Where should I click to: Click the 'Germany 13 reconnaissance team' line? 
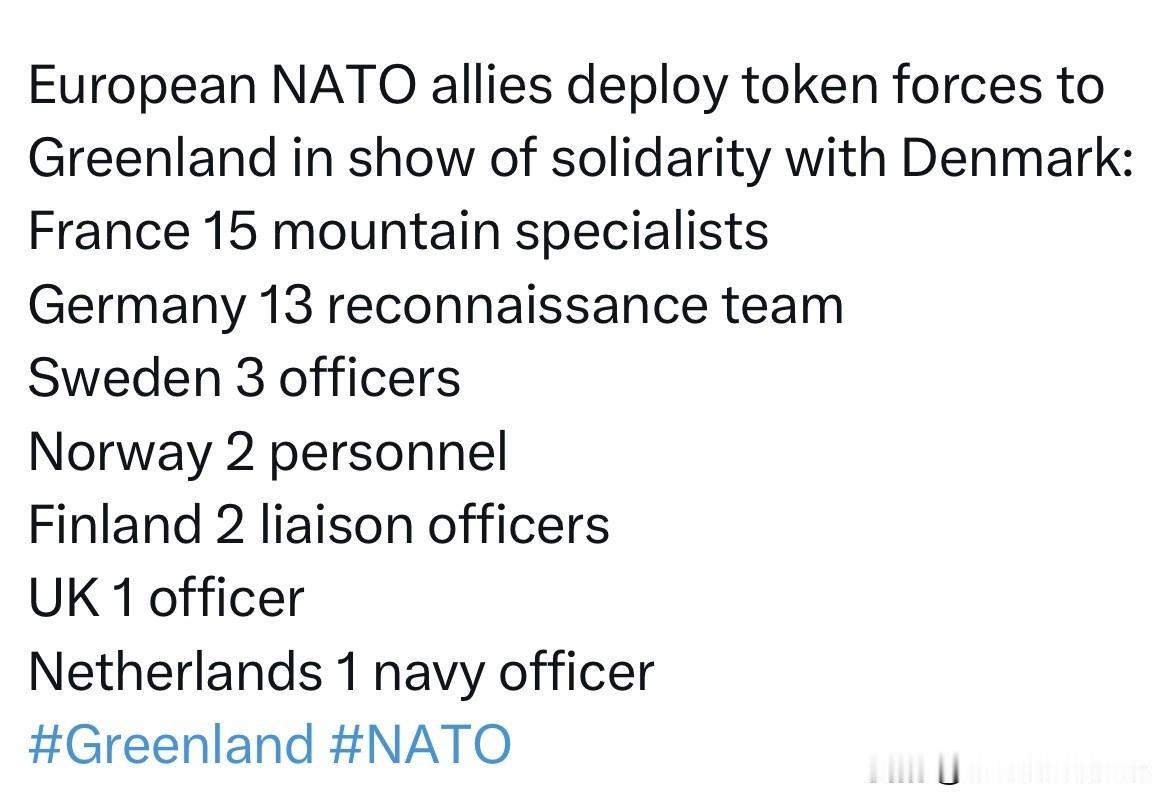pyautogui.click(x=436, y=306)
